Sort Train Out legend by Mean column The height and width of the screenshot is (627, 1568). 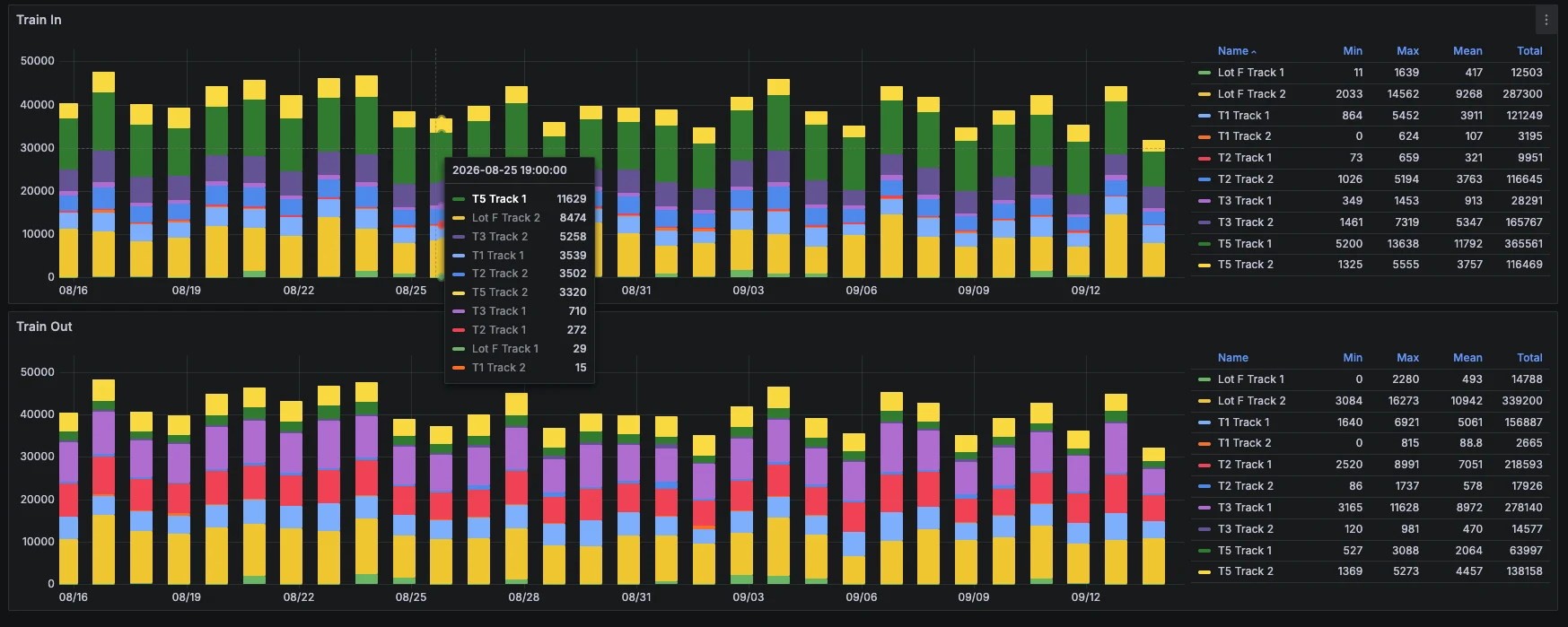[1467, 358]
